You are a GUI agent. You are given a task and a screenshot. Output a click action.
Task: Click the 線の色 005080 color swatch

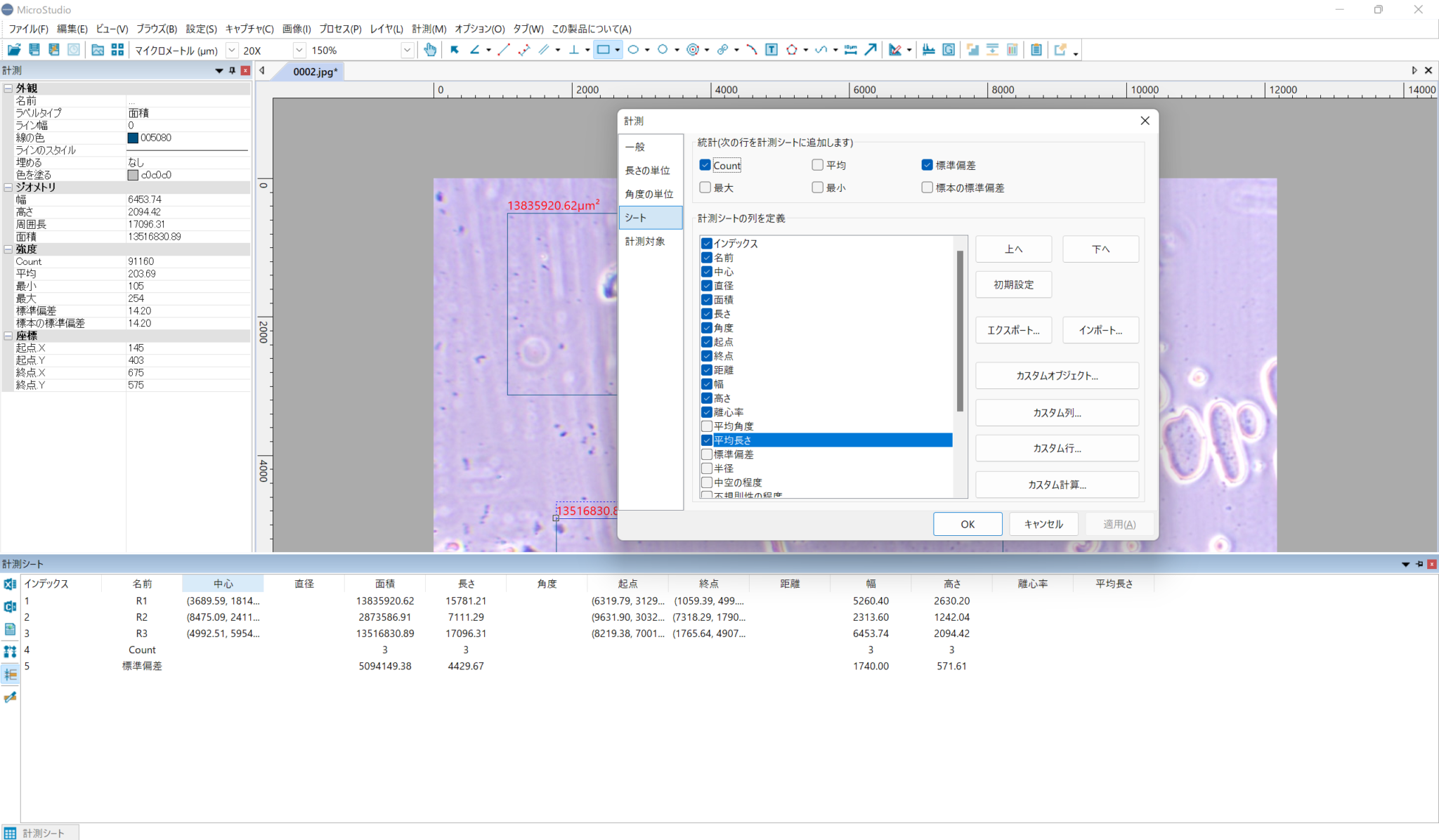pyautogui.click(x=133, y=138)
